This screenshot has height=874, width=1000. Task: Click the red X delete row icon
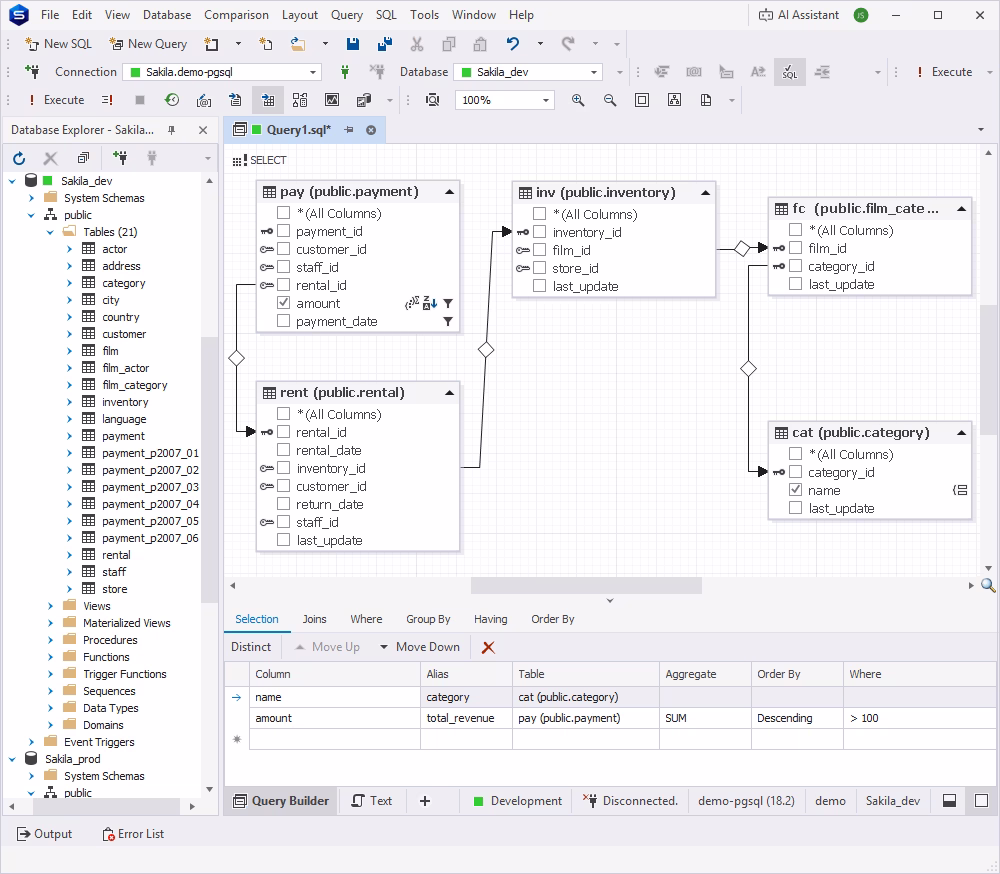click(x=488, y=648)
